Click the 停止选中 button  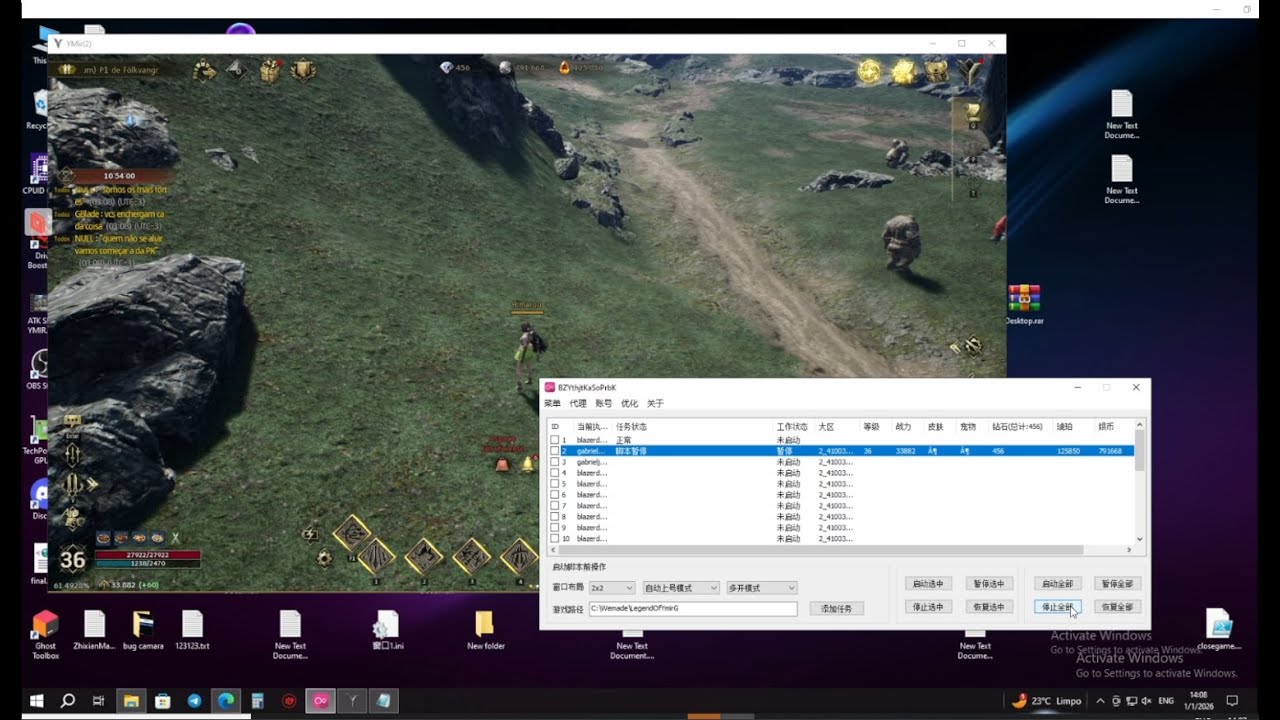click(x=928, y=607)
